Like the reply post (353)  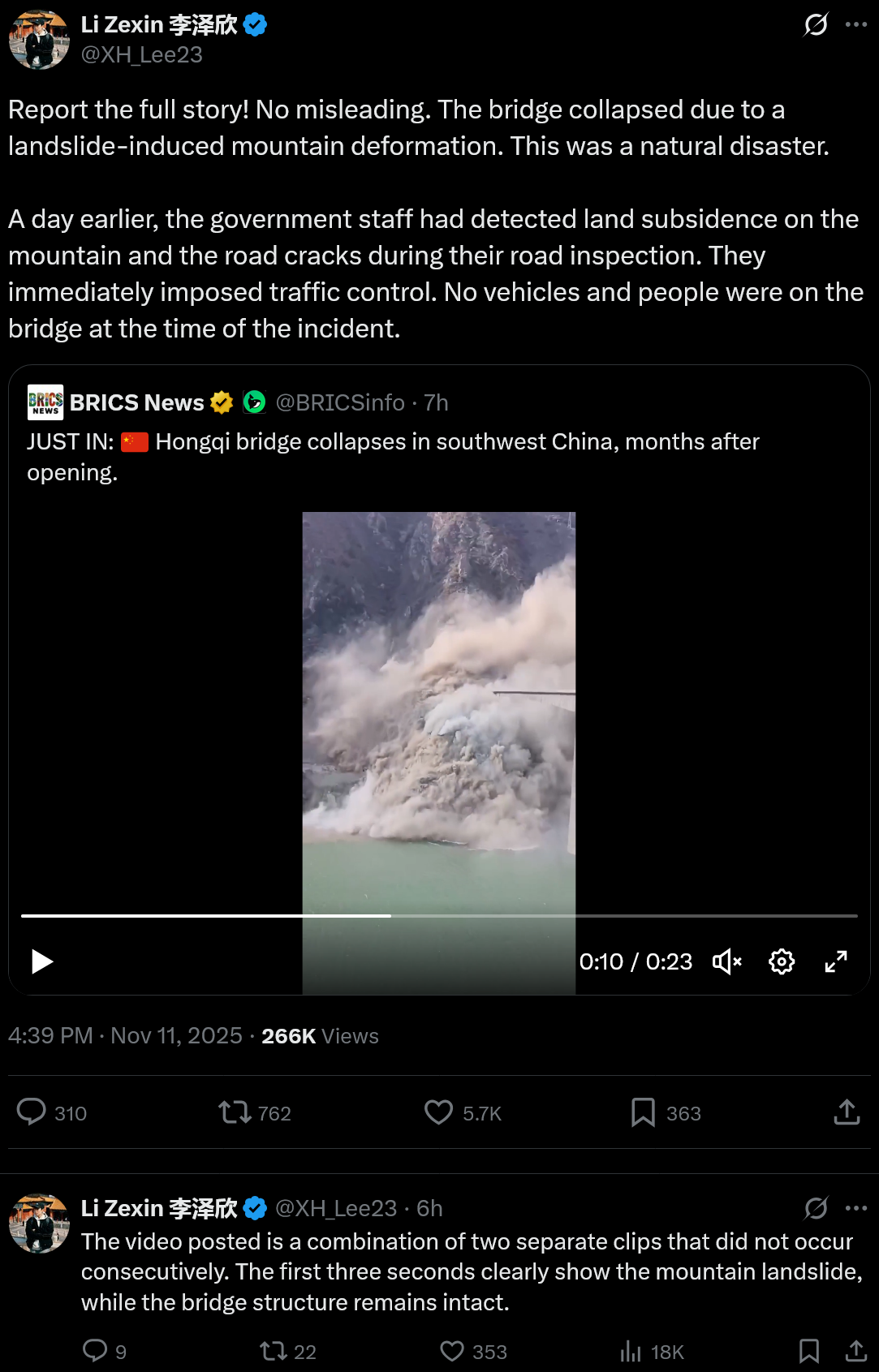473,1351
